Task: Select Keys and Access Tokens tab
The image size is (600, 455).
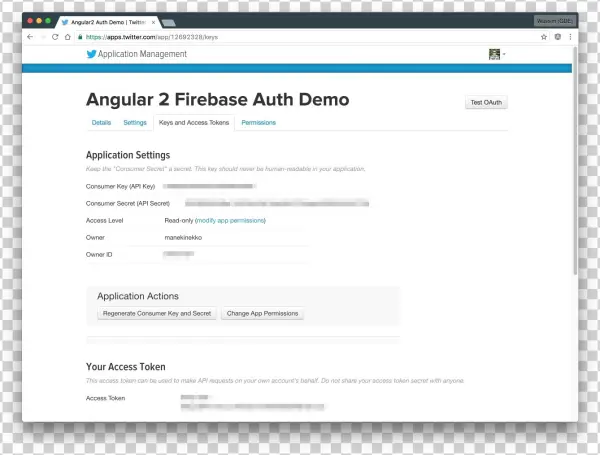Action: [x=194, y=122]
